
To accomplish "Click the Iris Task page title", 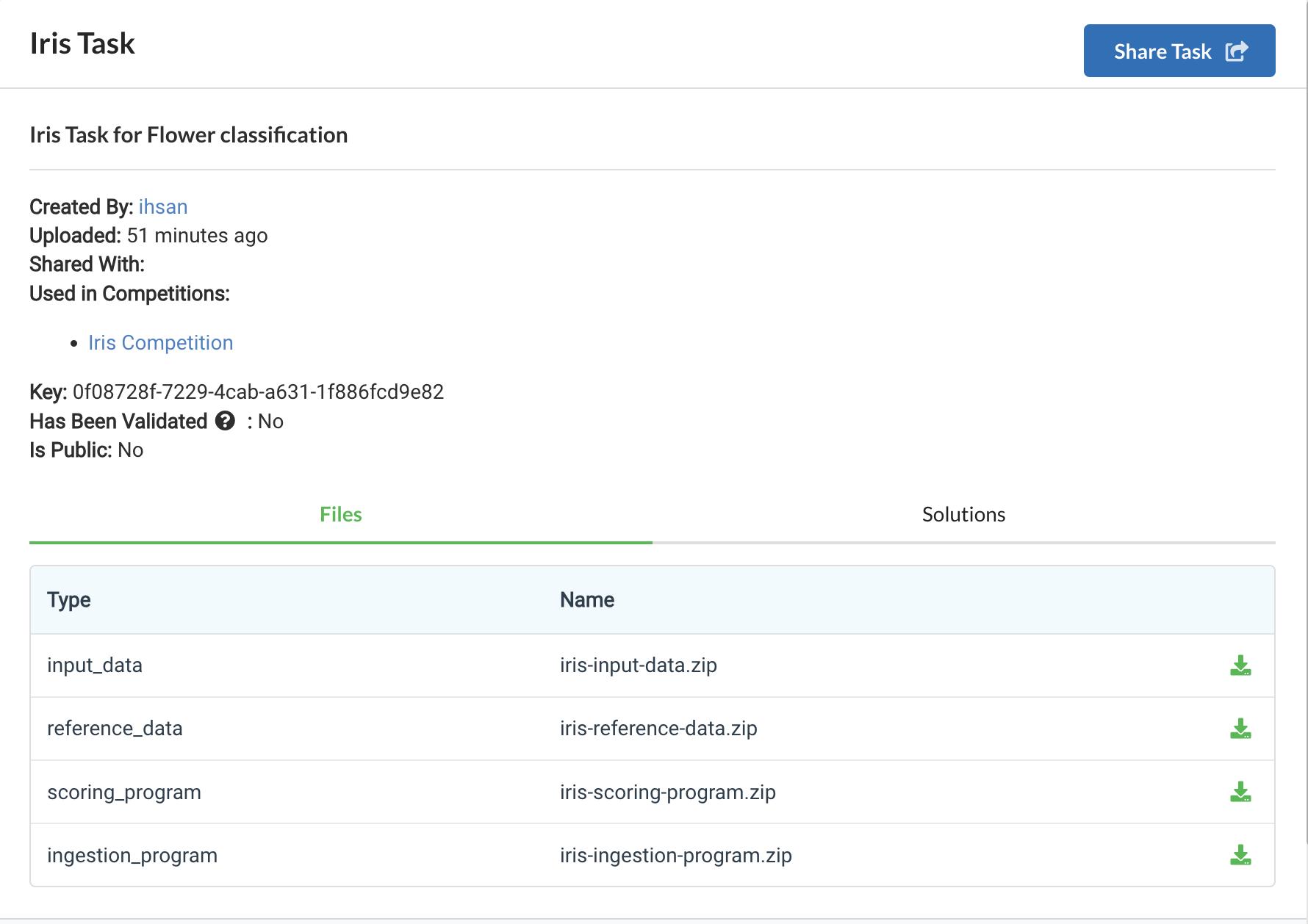I will coord(82,44).
